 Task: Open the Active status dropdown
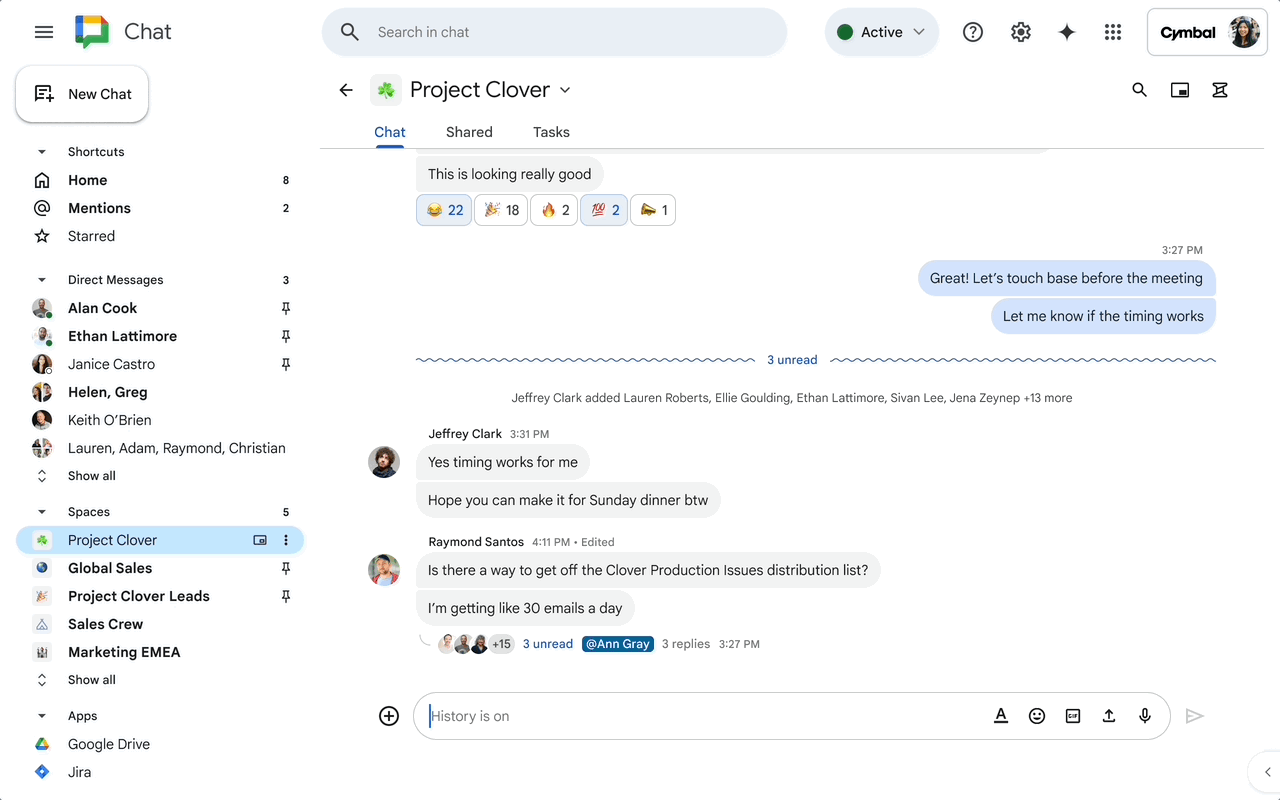[881, 31]
